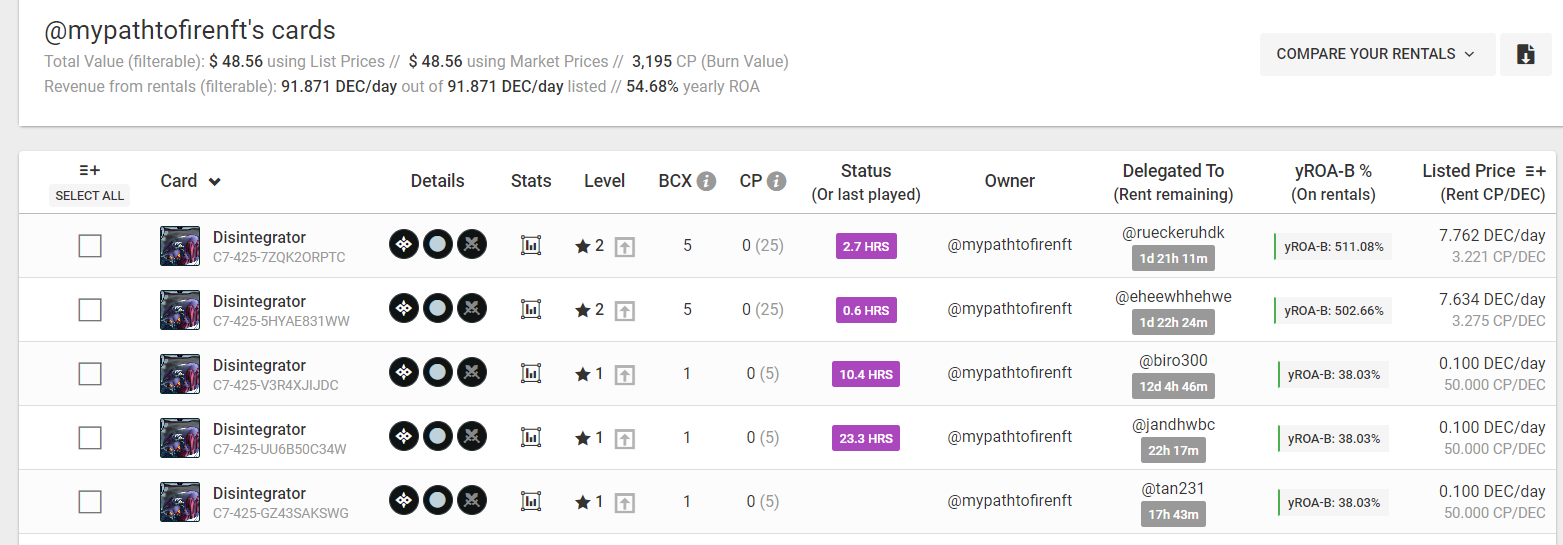Open owner @mypathtofirenft link in second row
The width and height of the screenshot is (1563, 545).
[1010, 308]
